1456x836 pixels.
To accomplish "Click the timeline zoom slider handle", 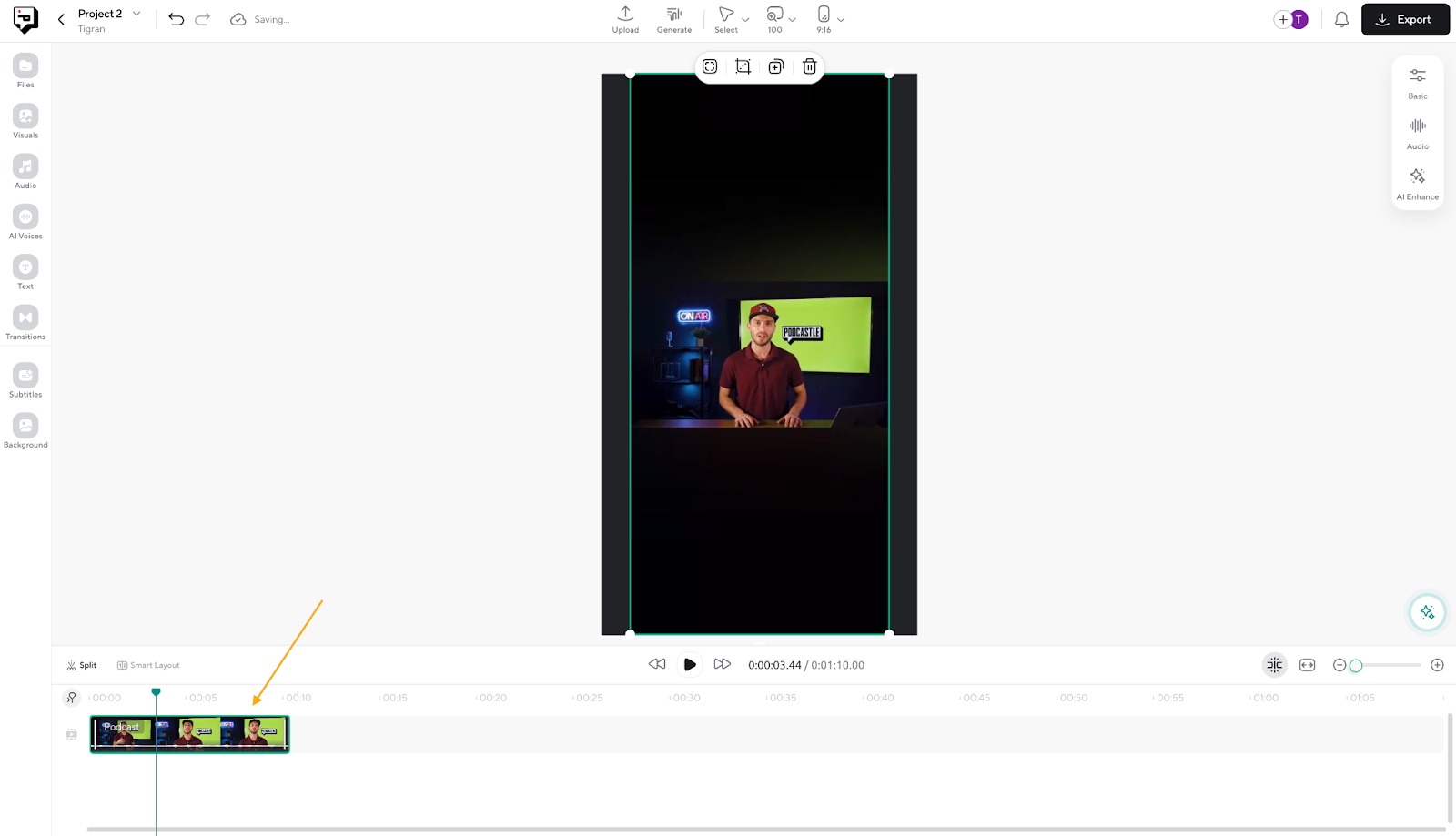I will click(x=1356, y=666).
